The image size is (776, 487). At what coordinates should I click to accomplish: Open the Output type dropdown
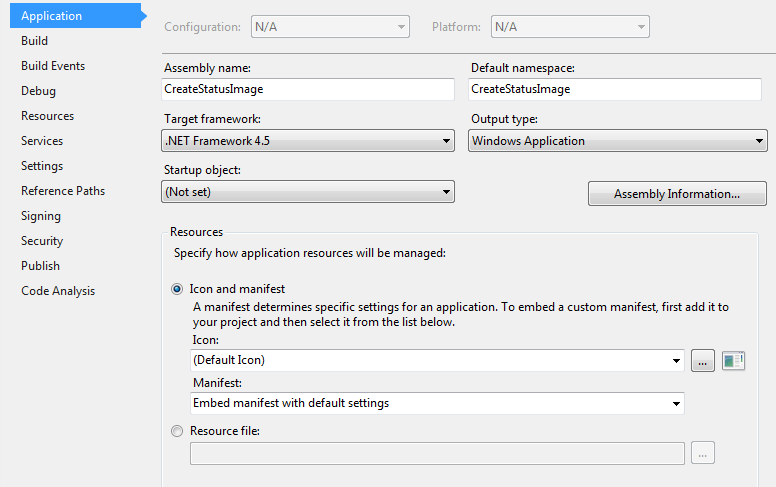click(x=618, y=141)
